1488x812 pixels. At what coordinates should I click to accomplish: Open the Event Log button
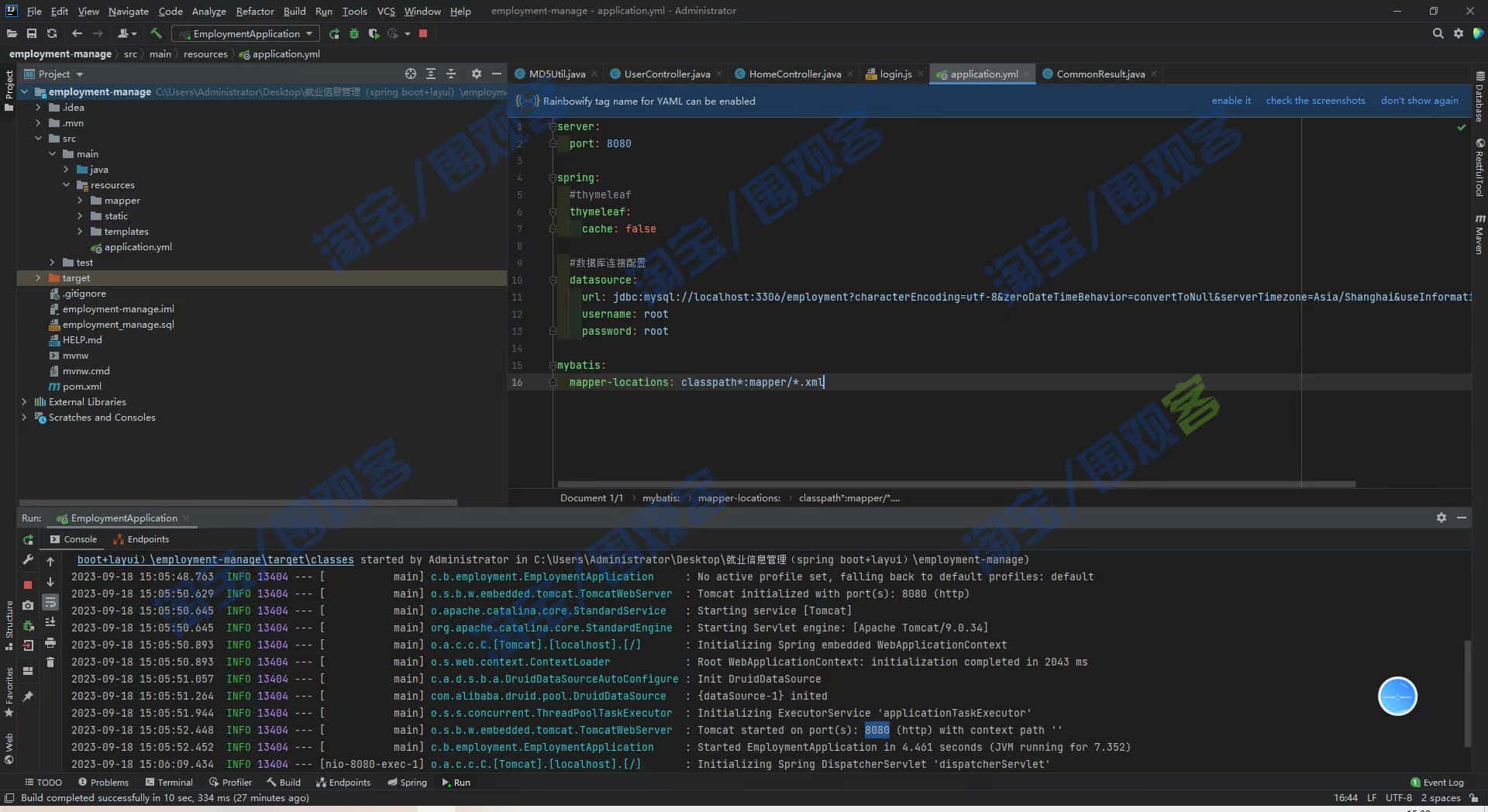coord(1437,783)
